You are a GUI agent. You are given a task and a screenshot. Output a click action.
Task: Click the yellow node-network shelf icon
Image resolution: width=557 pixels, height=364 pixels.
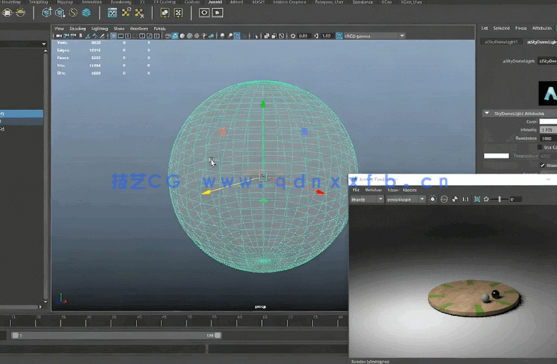126,13
